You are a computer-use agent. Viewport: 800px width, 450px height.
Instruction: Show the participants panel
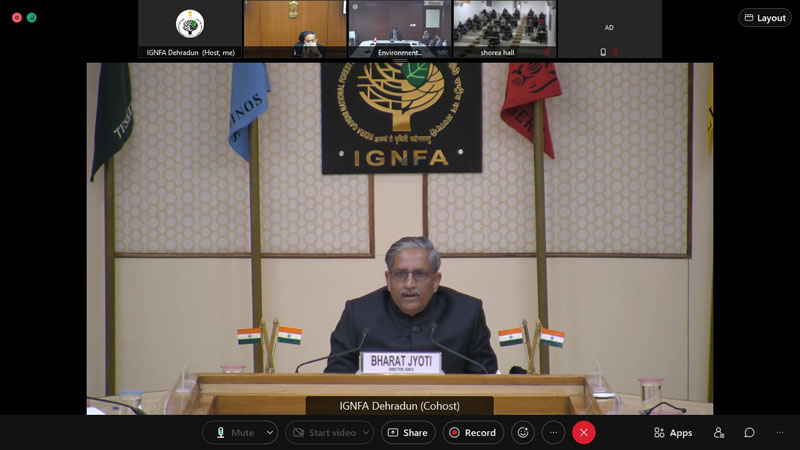[x=719, y=433]
